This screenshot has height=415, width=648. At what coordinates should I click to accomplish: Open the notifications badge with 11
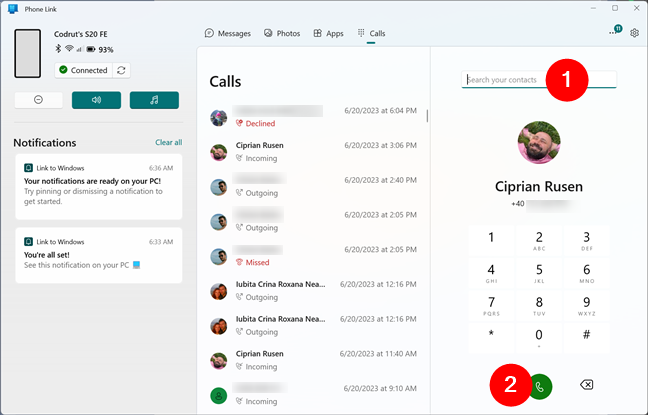[x=615, y=31]
